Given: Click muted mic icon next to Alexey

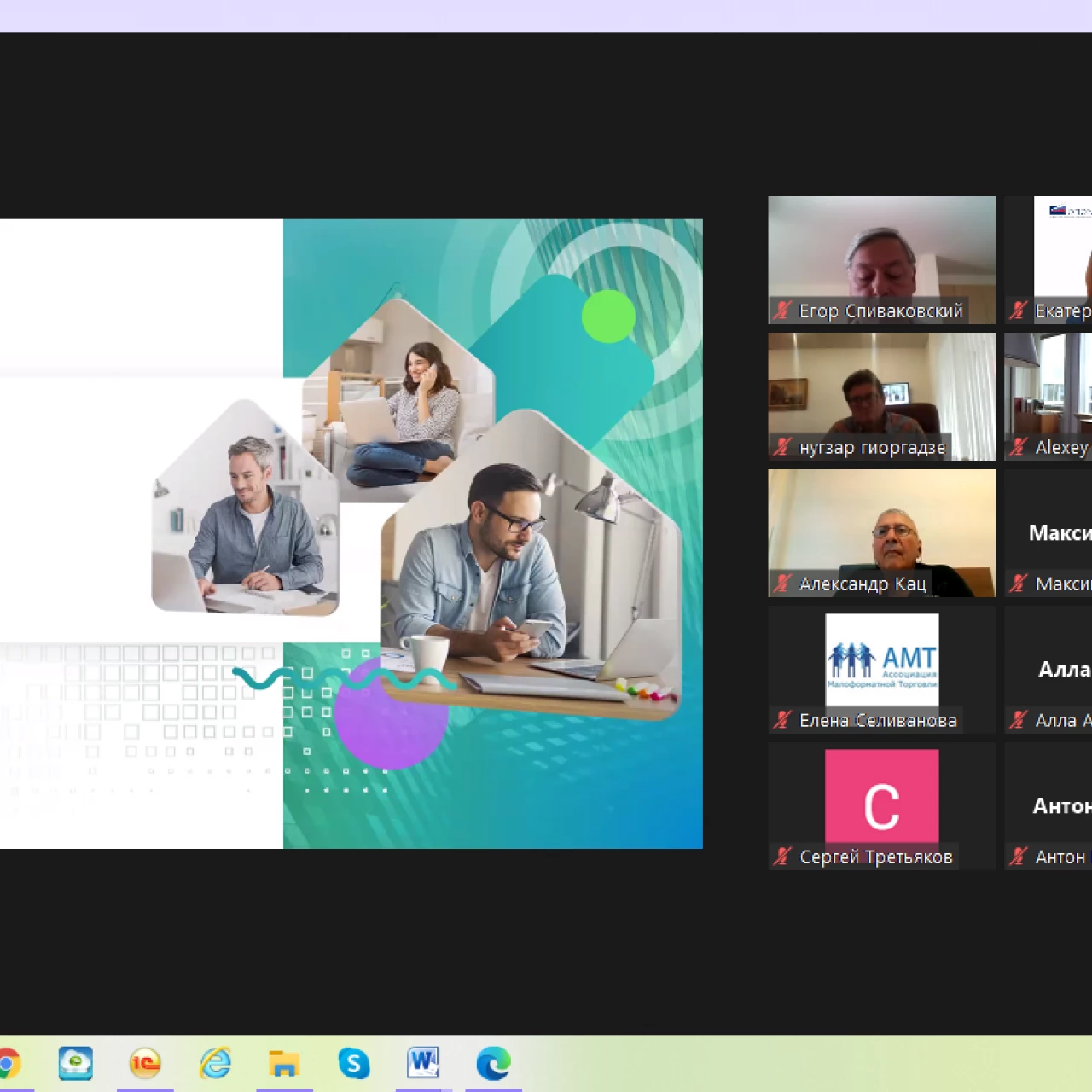Looking at the screenshot, I should pos(1018,447).
